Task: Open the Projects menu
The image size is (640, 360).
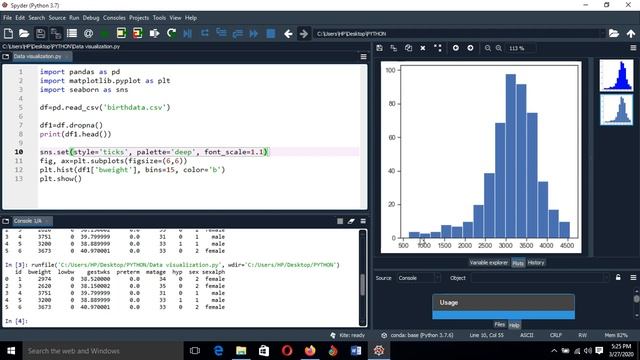Action: pos(139,18)
